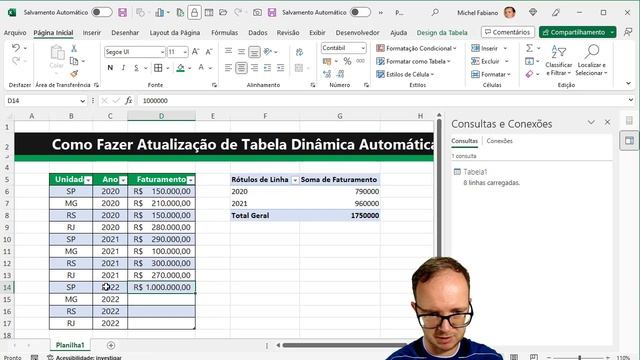
Task: Toggle the first Salvamento Automático switch
Action: coord(102,12)
